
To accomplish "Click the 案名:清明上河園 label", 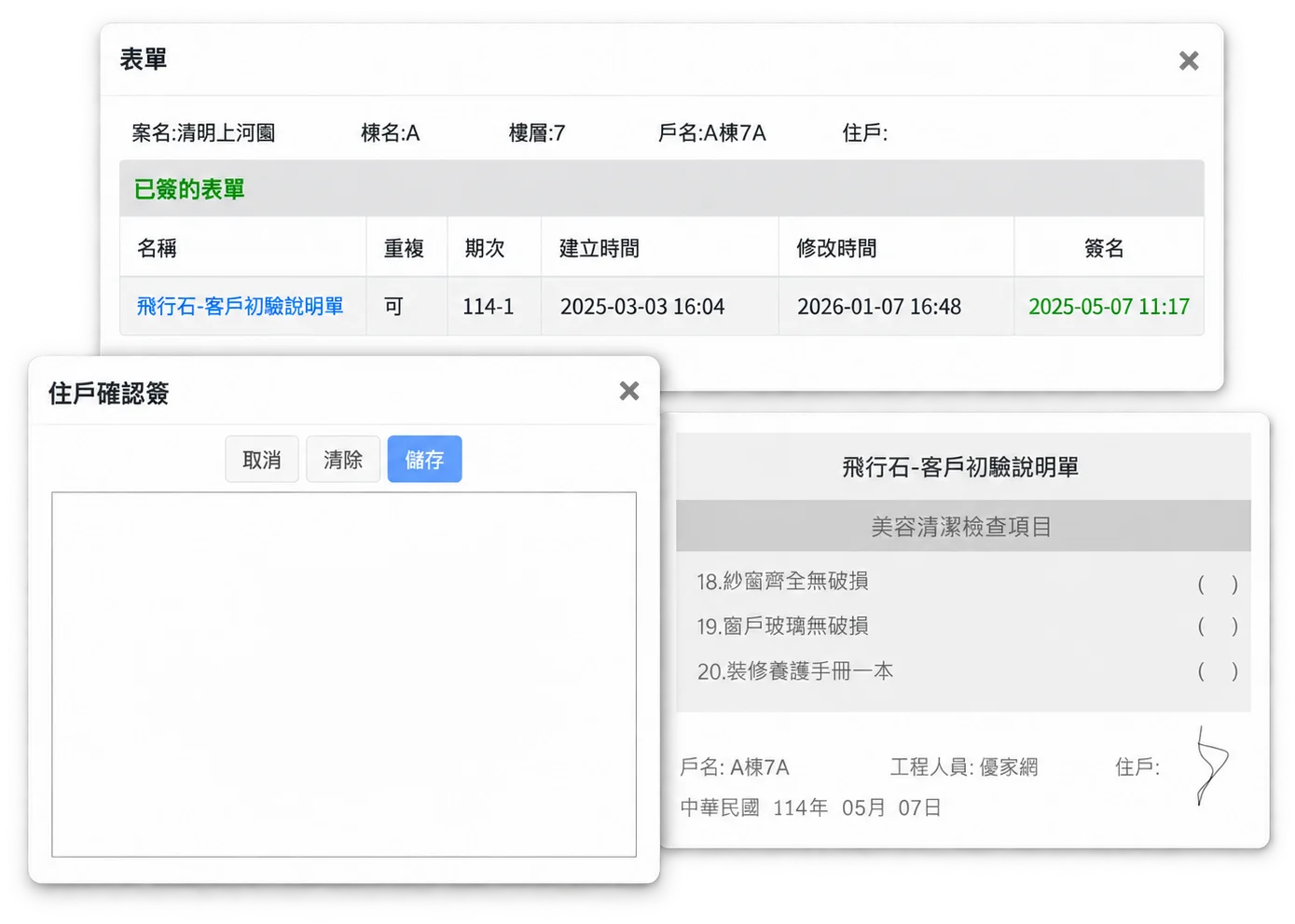I will click(x=203, y=133).
